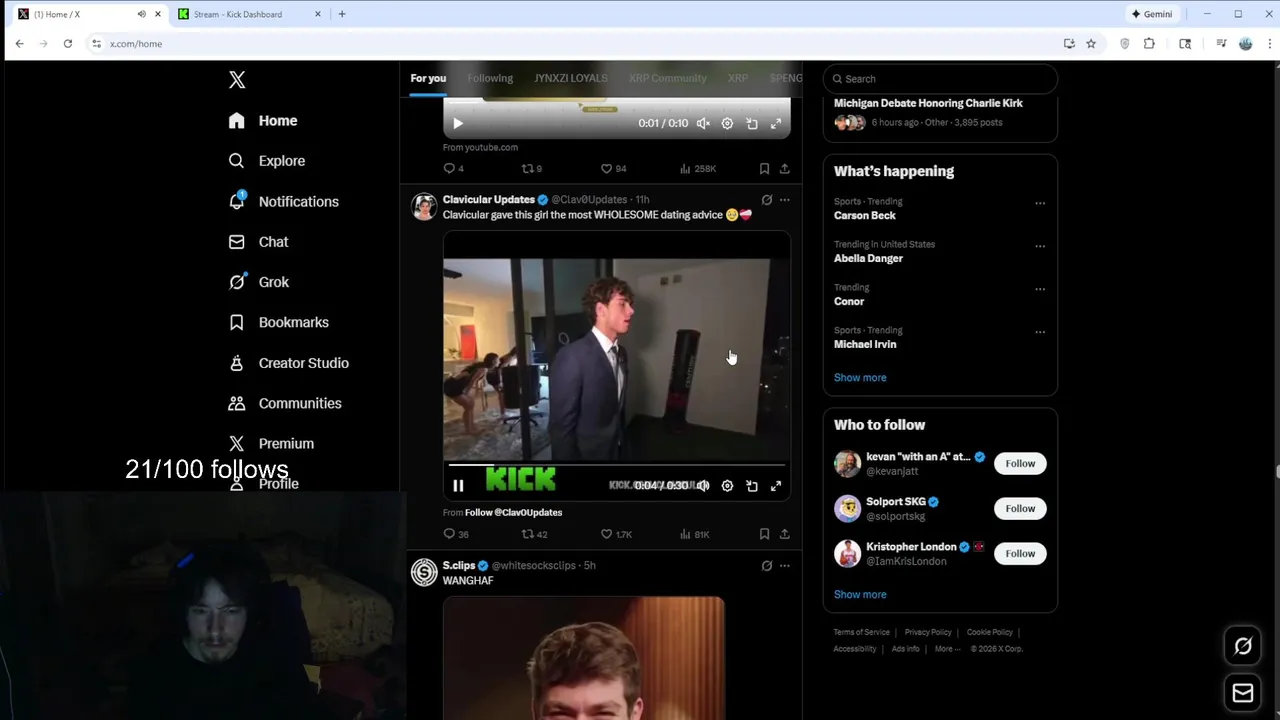Reply to top post with 4 replies
The width and height of the screenshot is (1280, 720).
(x=453, y=168)
